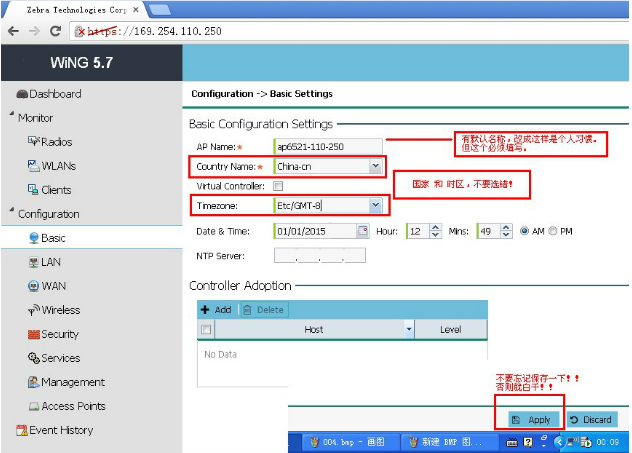Collapse the Configuration tree section

point(12,210)
